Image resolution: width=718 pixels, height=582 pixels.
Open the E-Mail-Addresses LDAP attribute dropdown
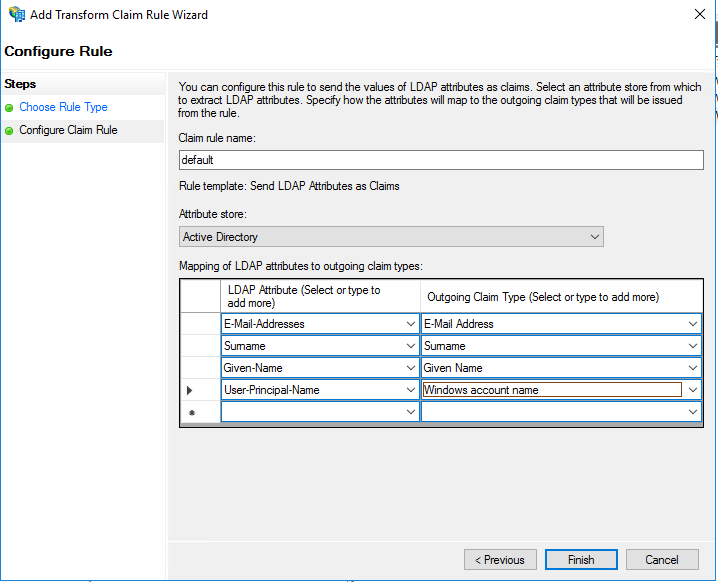pos(411,324)
